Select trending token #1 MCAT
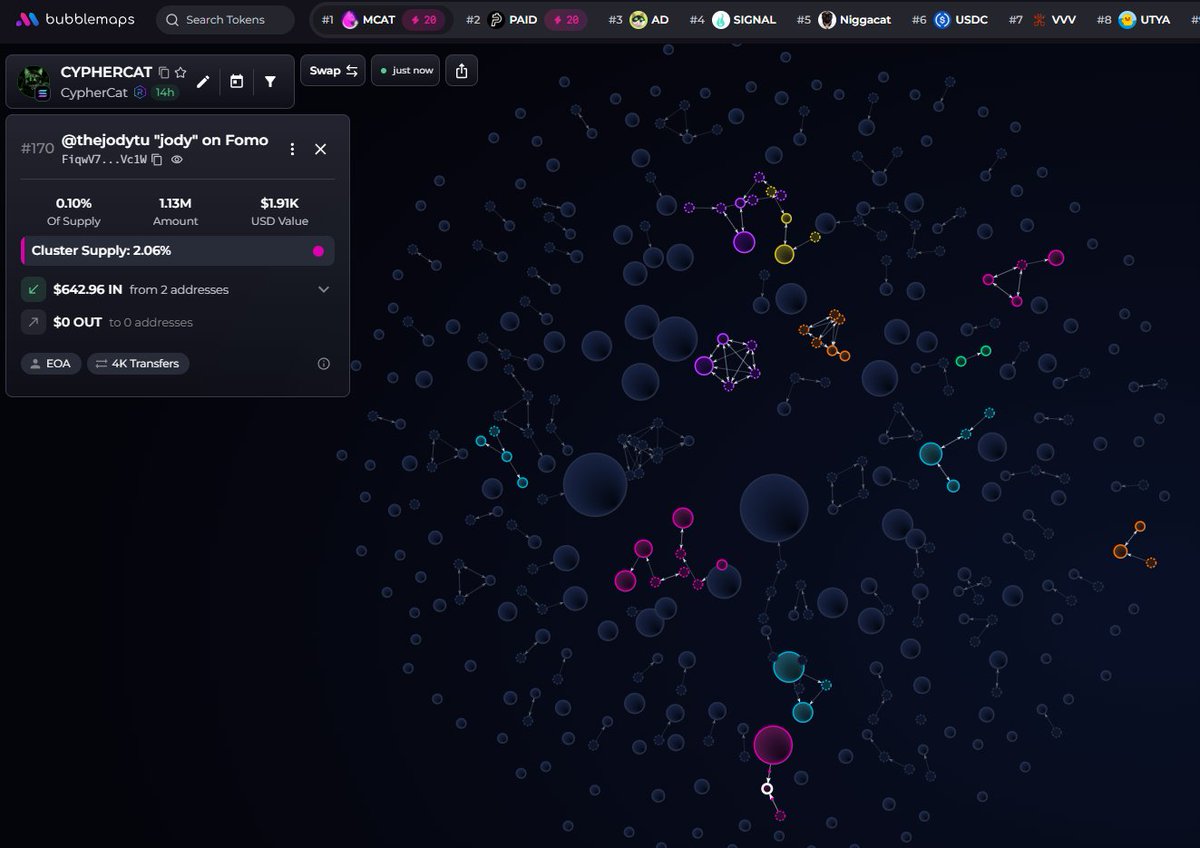The image size is (1200, 848). pos(382,20)
